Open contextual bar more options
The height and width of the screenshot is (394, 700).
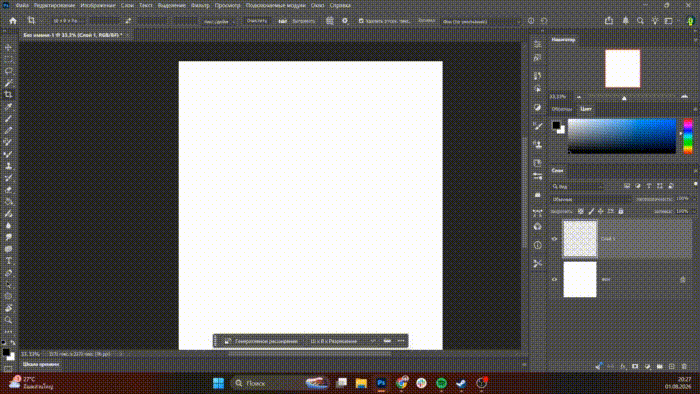[401, 341]
